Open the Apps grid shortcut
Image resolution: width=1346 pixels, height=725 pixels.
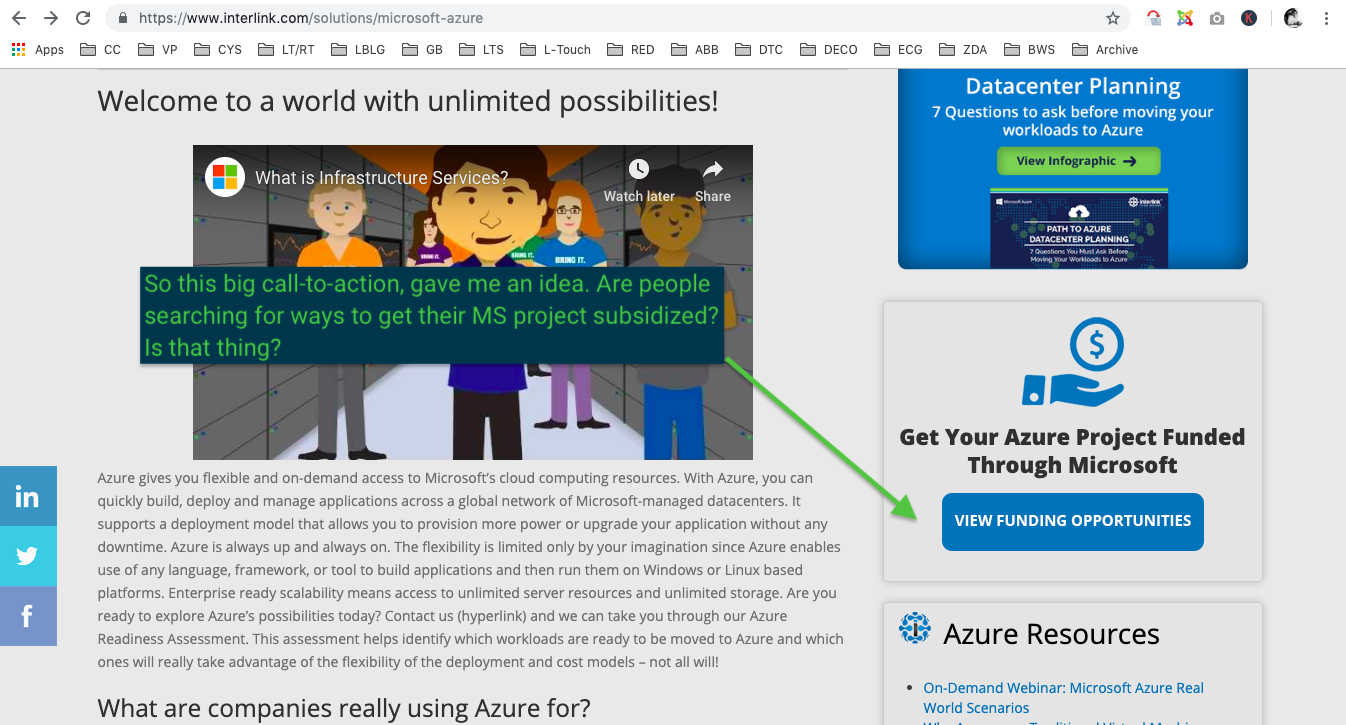click(37, 49)
